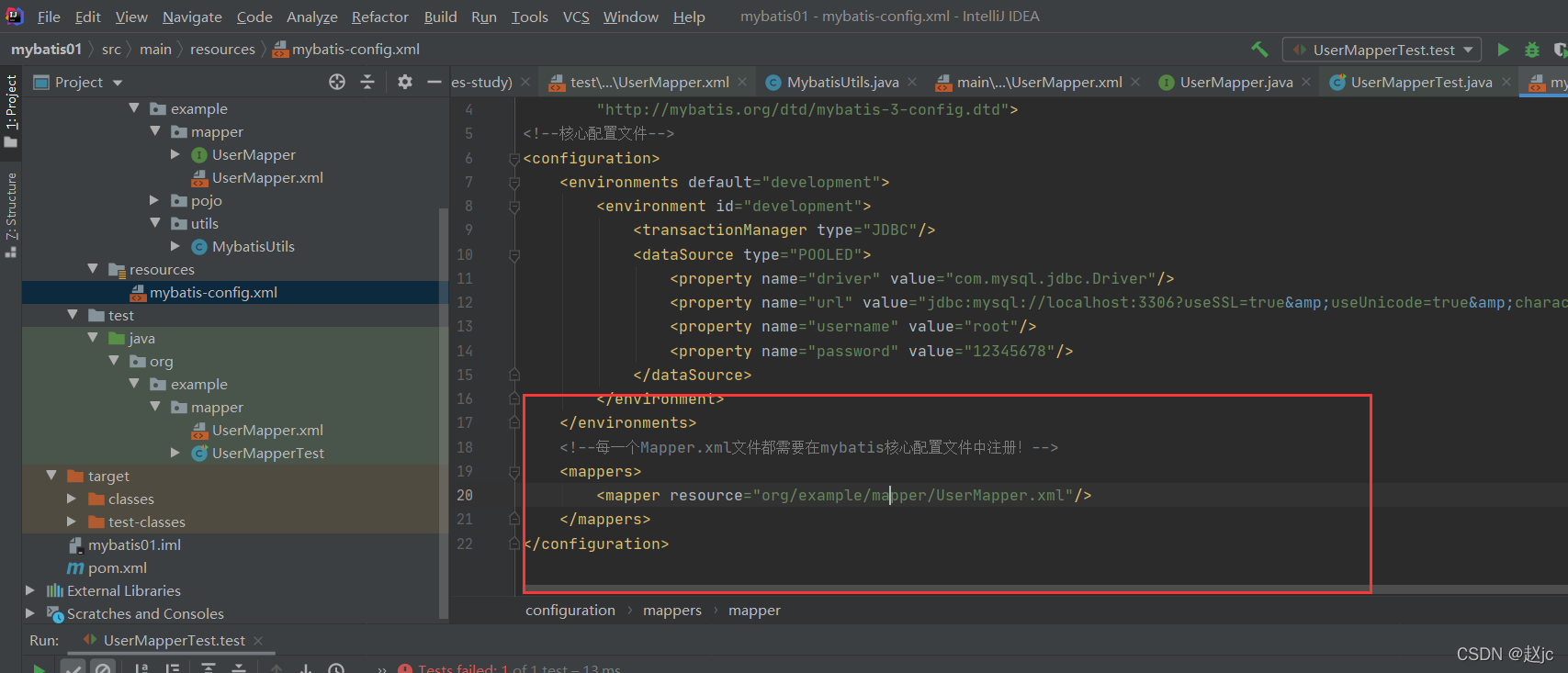This screenshot has height=673, width=1568.
Task: Collapse all nodes via the Project panel icon
Action: [x=367, y=82]
